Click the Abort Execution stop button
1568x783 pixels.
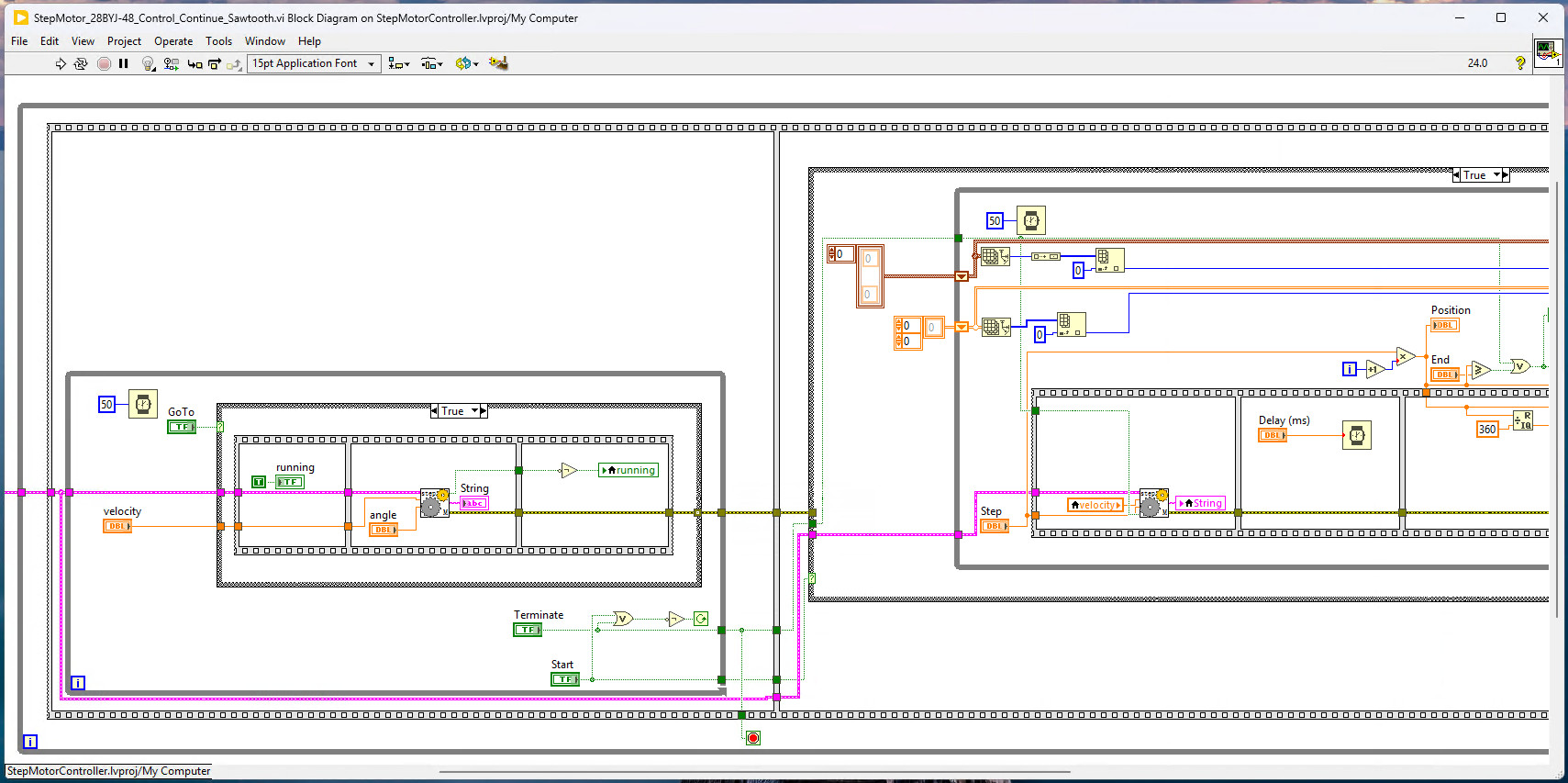(x=104, y=63)
